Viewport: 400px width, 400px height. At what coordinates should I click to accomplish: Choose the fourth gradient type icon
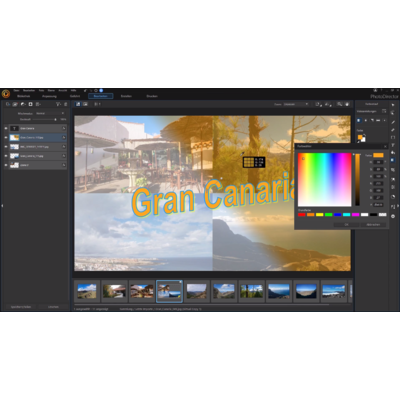[x=378, y=120]
